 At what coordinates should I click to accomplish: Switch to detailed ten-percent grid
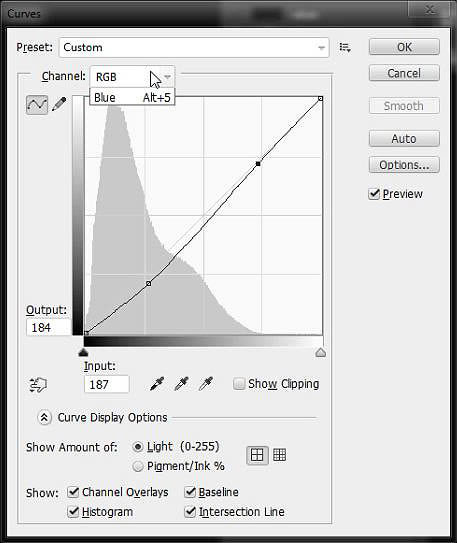click(279, 455)
